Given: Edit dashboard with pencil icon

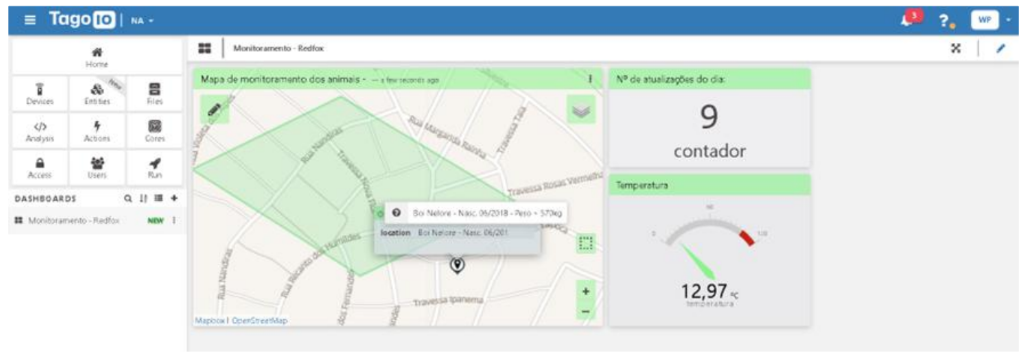Looking at the screenshot, I should (1000, 48).
